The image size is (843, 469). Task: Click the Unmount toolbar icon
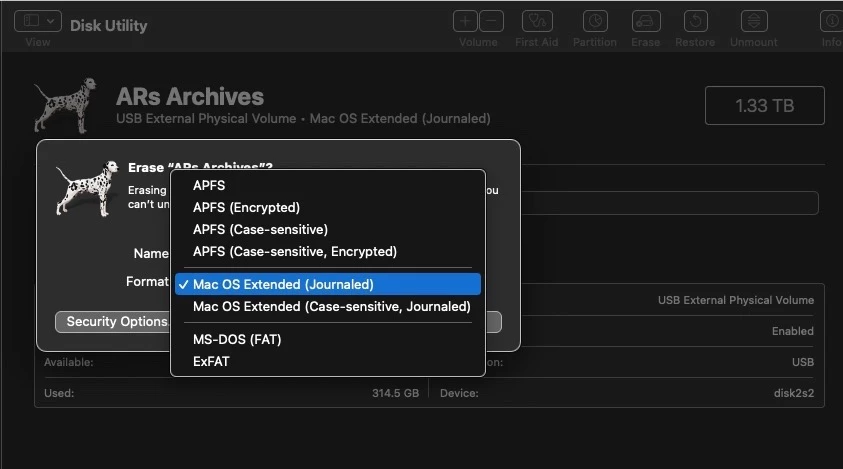(754, 21)
